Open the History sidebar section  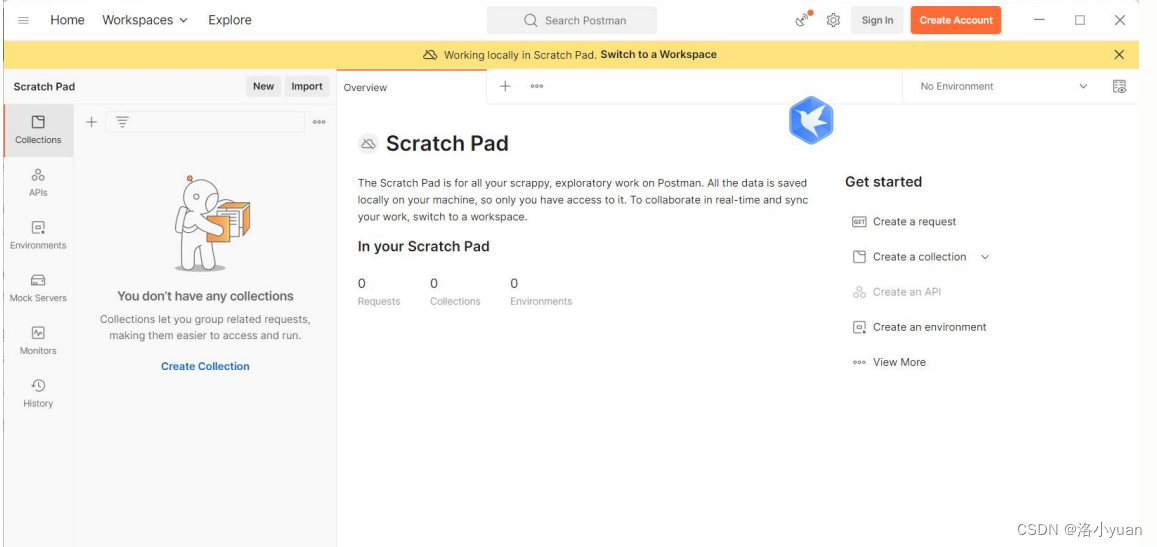tap(38, 393)
